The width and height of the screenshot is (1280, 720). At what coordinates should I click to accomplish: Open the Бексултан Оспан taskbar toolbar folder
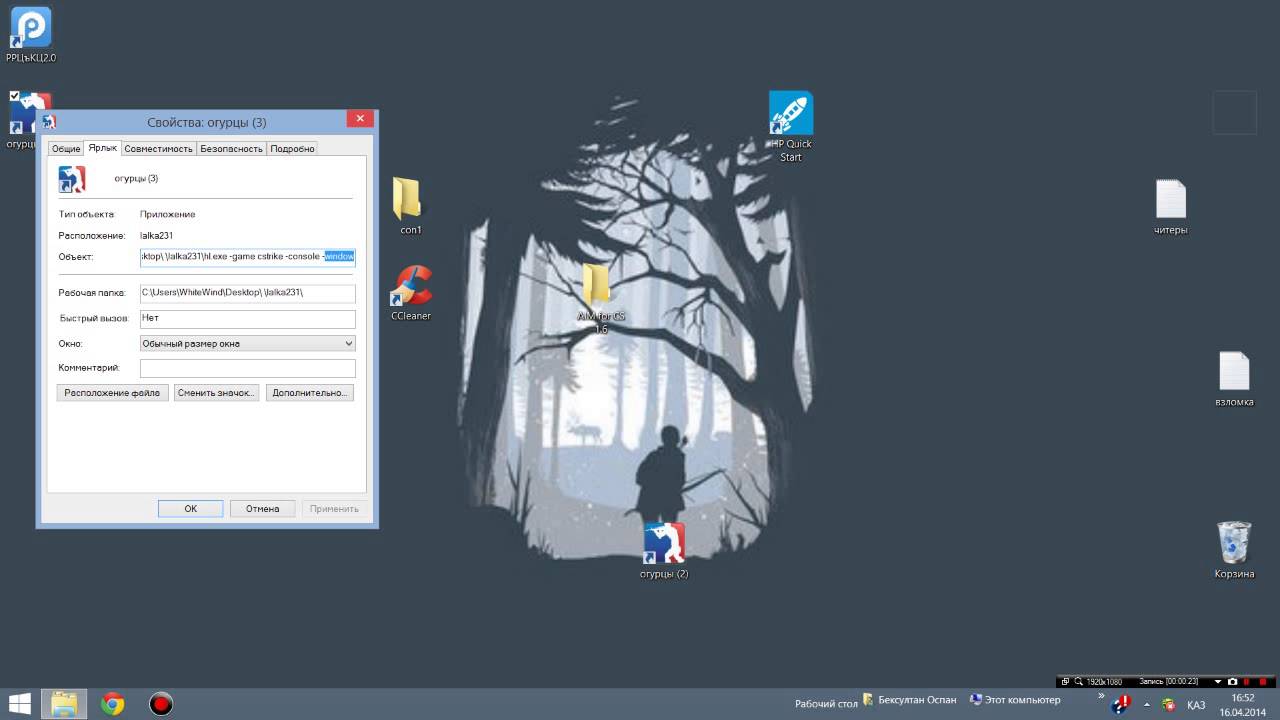(x=908, y=701)
